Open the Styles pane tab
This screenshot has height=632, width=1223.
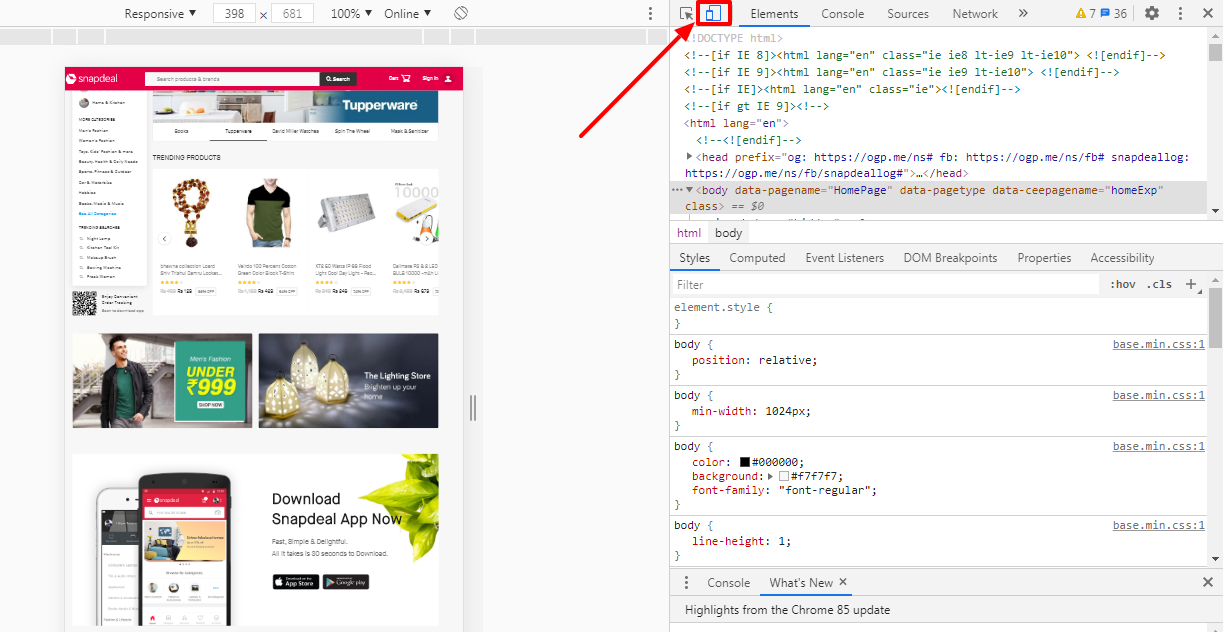coord(694,258)
